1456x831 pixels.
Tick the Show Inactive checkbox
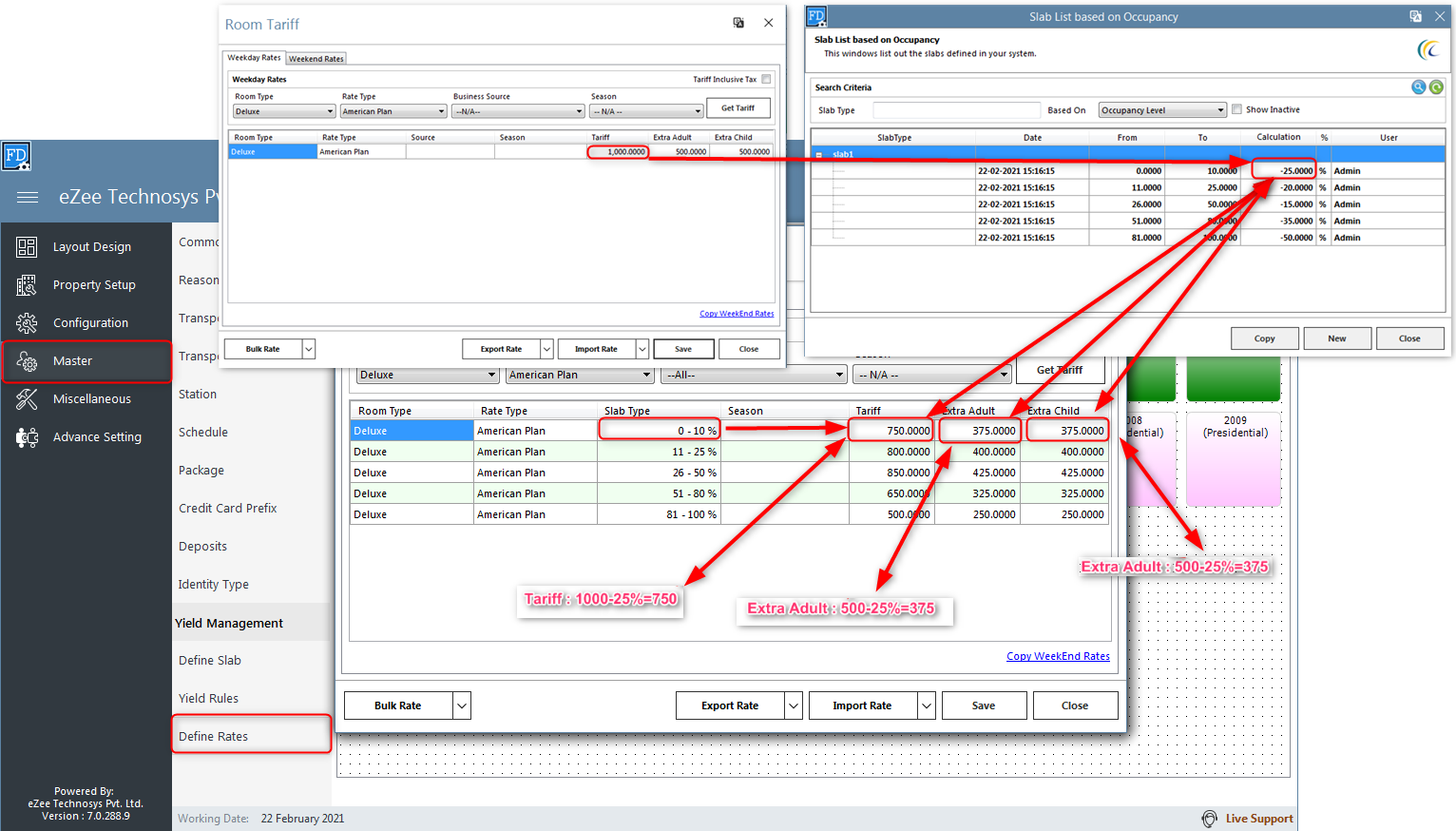[x=1236, y=109]
